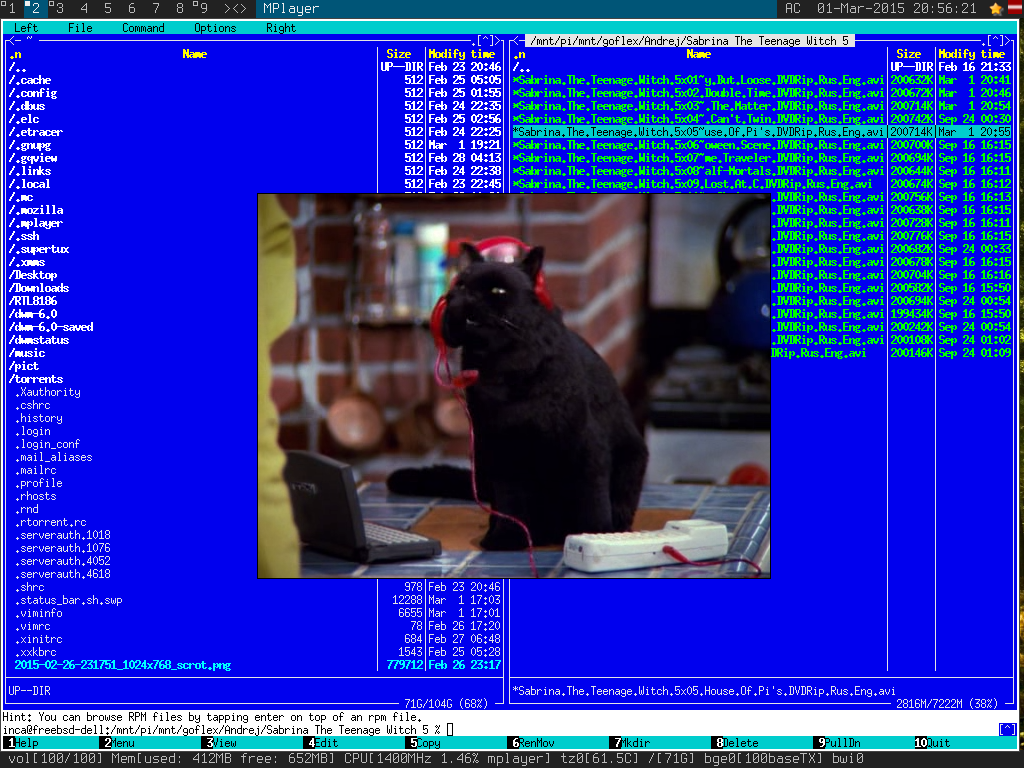Click the date and time in status bar
Screen dimensions: 1024x768
coord(897,8)
